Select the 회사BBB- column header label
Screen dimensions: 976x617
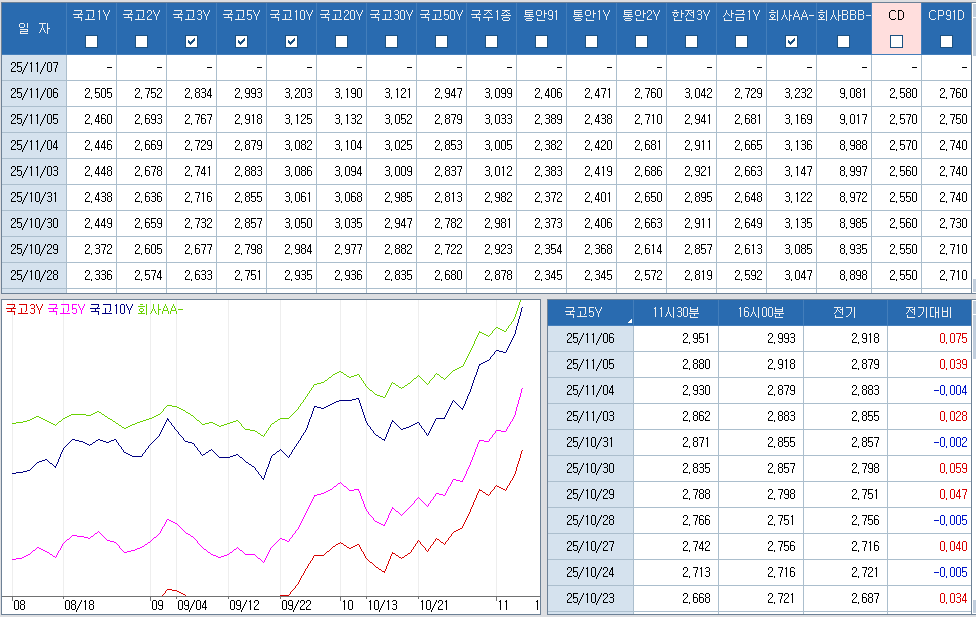(x=843, y=16)
